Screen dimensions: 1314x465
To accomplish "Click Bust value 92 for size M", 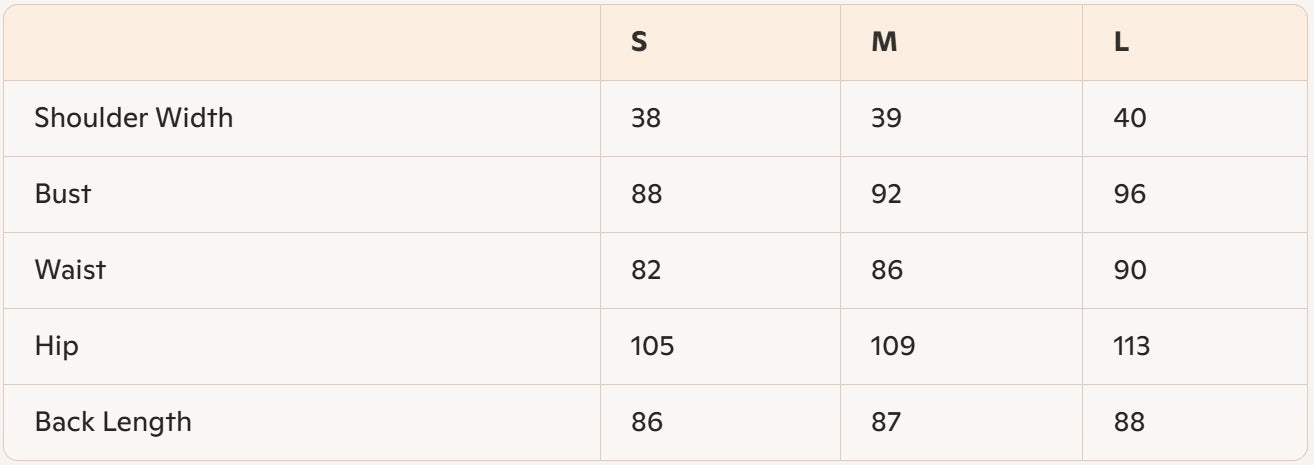I will point(886,194).
